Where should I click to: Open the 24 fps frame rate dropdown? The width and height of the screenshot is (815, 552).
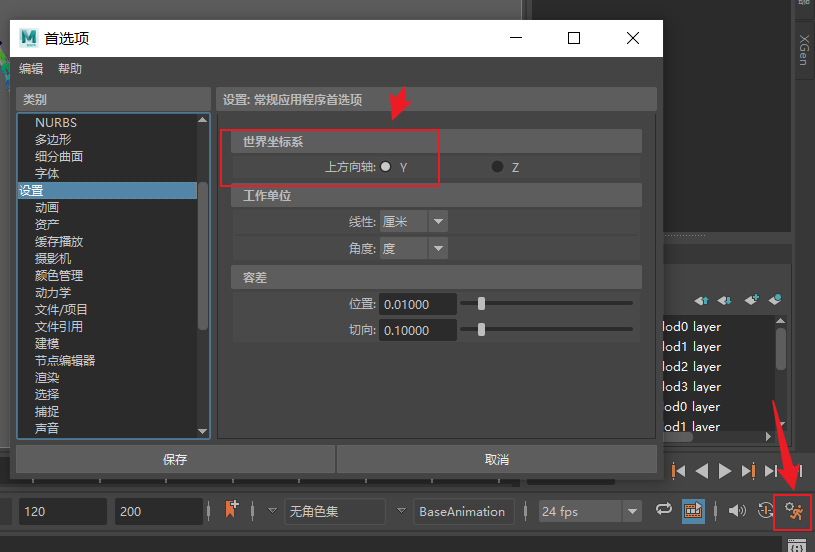click(632, 511)
